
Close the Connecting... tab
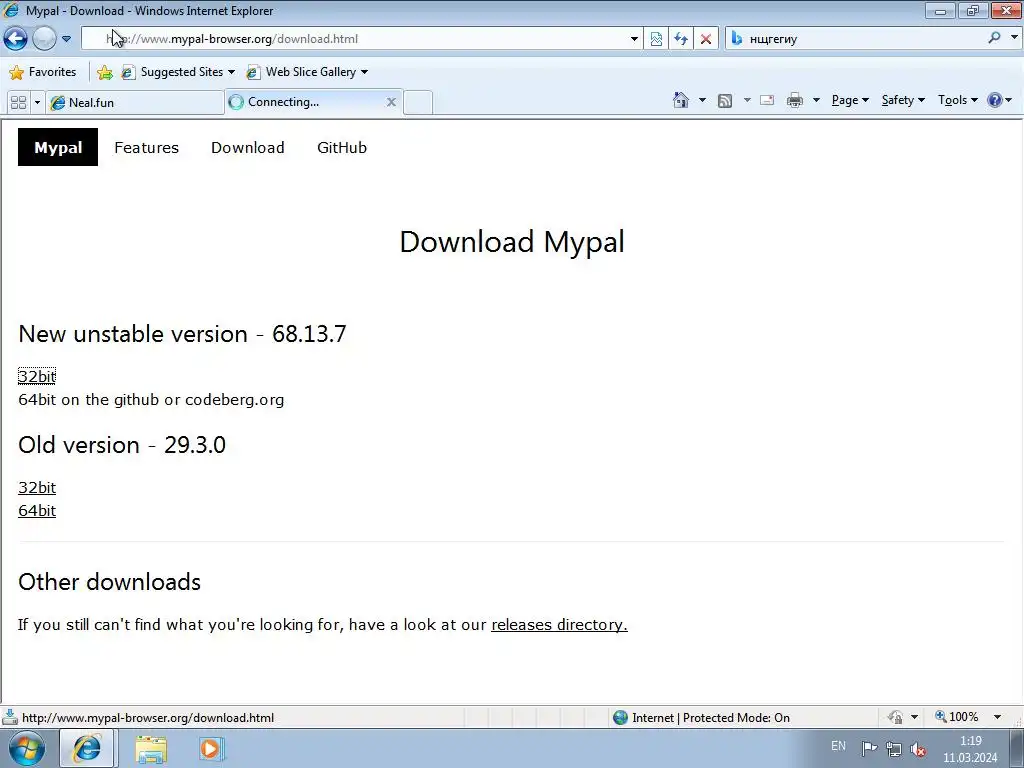coord(391,102)
